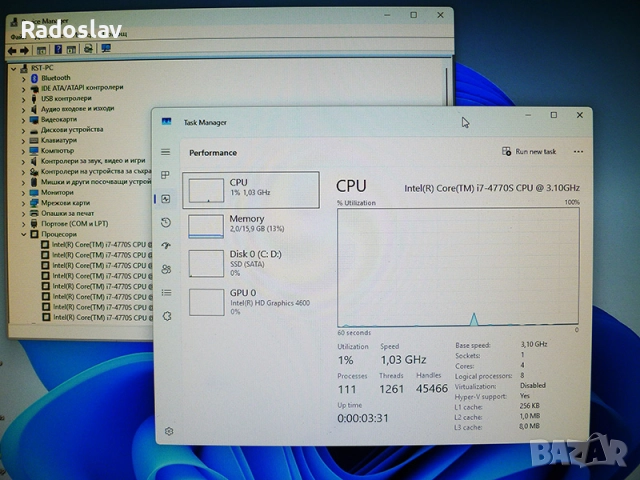The image size is (640, 480).
Task: Select Мишки и други посочващи устройства item
Action: [96, 182]
